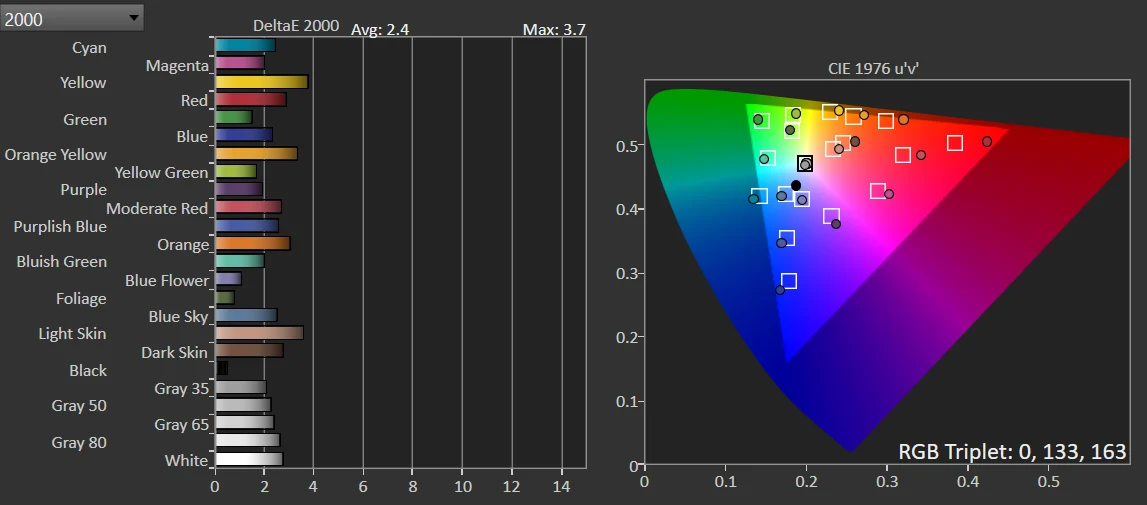
Task: Click the Light Skin bar
Action: coord(259,333)
